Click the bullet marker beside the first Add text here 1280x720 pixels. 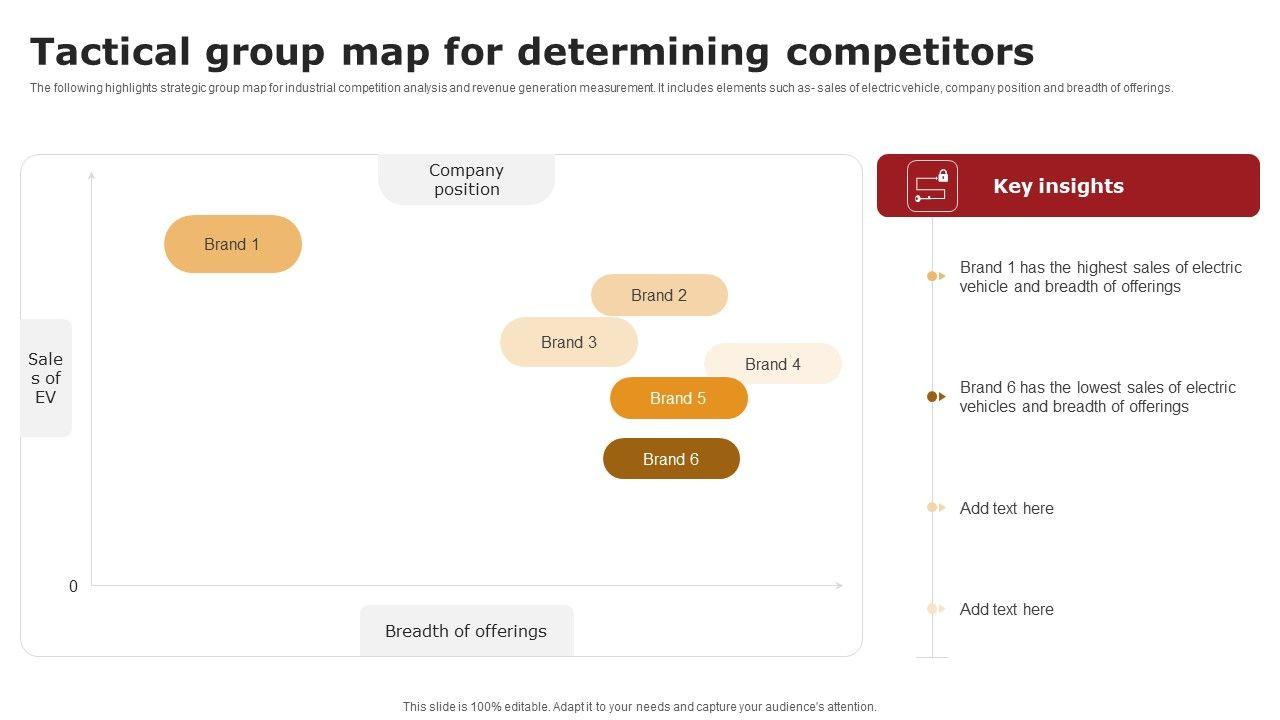pos(936,508)
